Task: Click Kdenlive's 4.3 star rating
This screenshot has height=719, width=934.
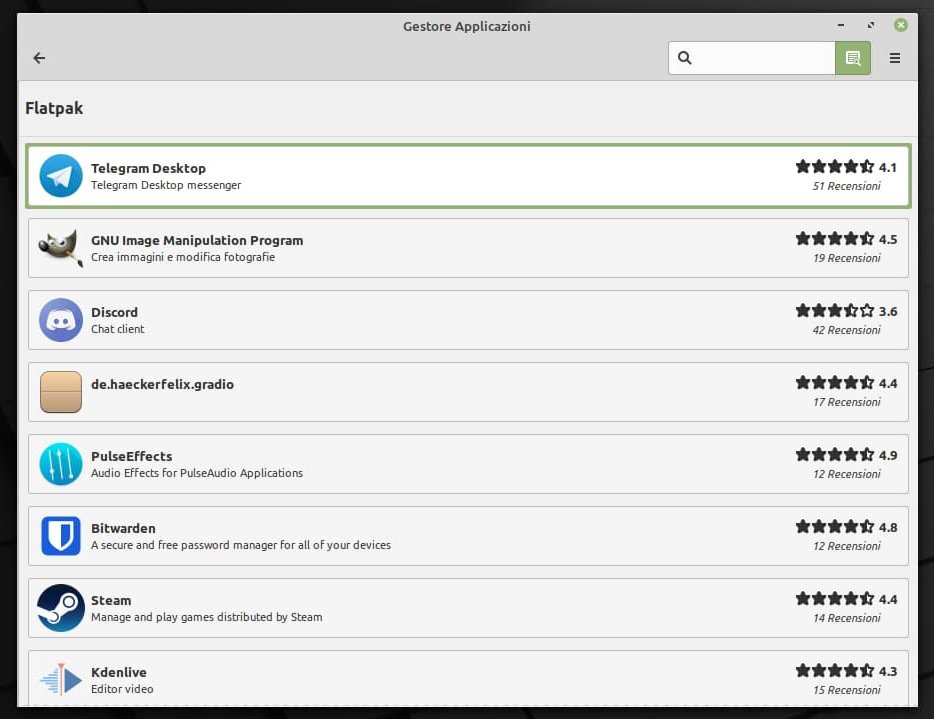Action: click(846, 671)
